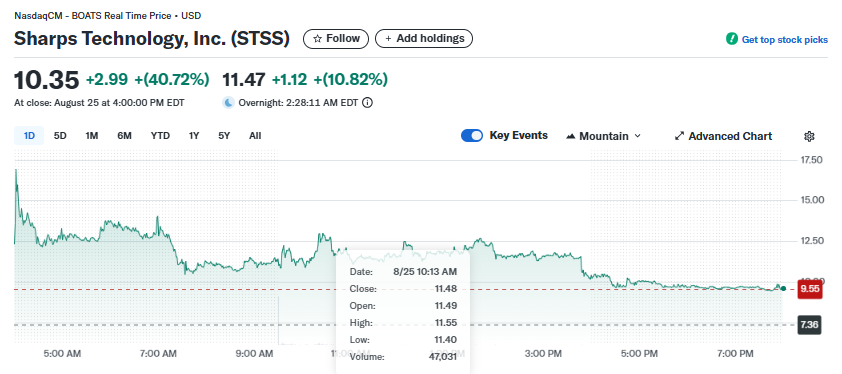Image resolution: width=842 pixels, height=374 pixels.
Task: Select the 6M range tab
Action: pyautogui.click(x=125, y=136)
